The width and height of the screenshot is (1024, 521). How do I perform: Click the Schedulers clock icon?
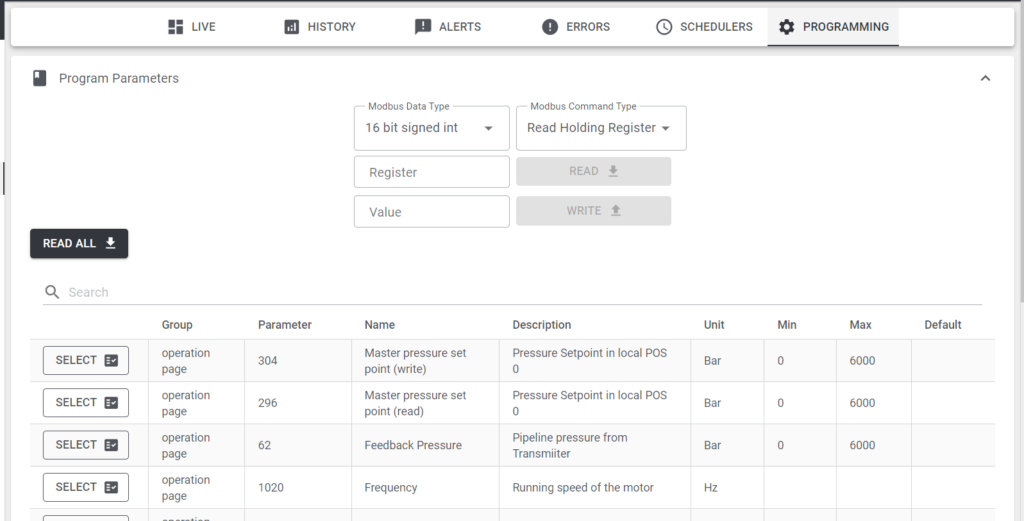[x=664, y=27]
